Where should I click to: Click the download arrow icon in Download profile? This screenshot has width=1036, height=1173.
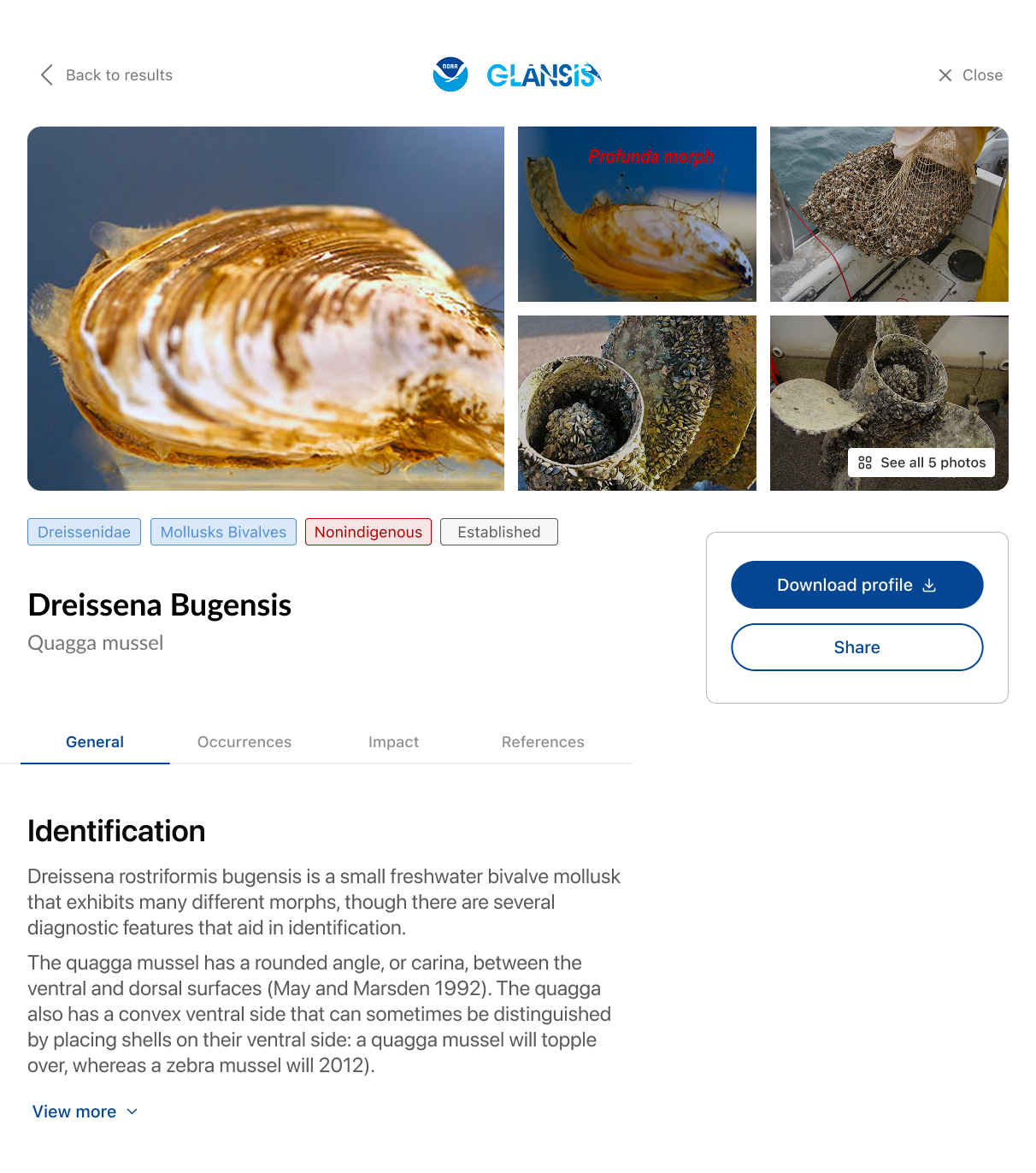pyautogui.click(x=930, y=586)
